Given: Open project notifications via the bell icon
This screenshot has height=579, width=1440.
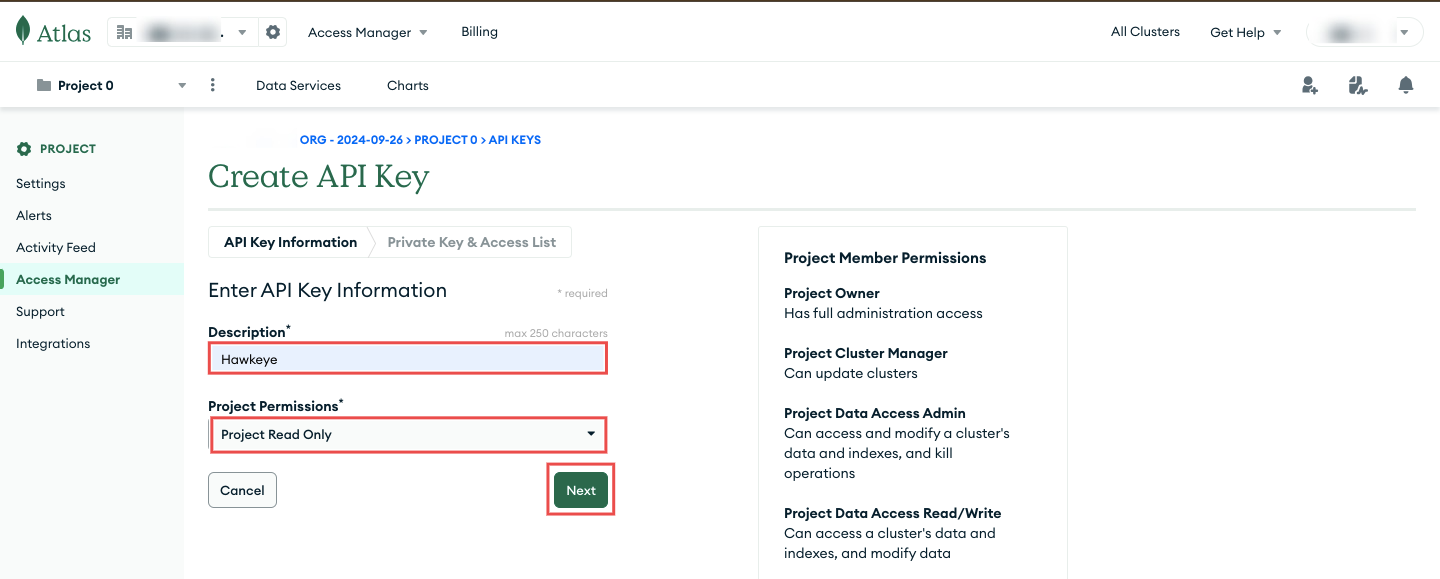Looking at the screenshot, I should coord(1405,85).
